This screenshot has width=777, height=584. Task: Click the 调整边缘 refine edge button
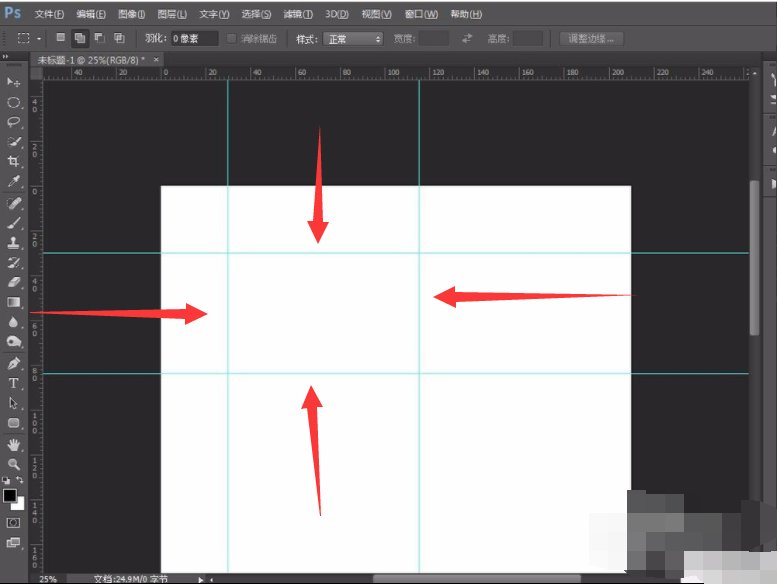point(591,38)
